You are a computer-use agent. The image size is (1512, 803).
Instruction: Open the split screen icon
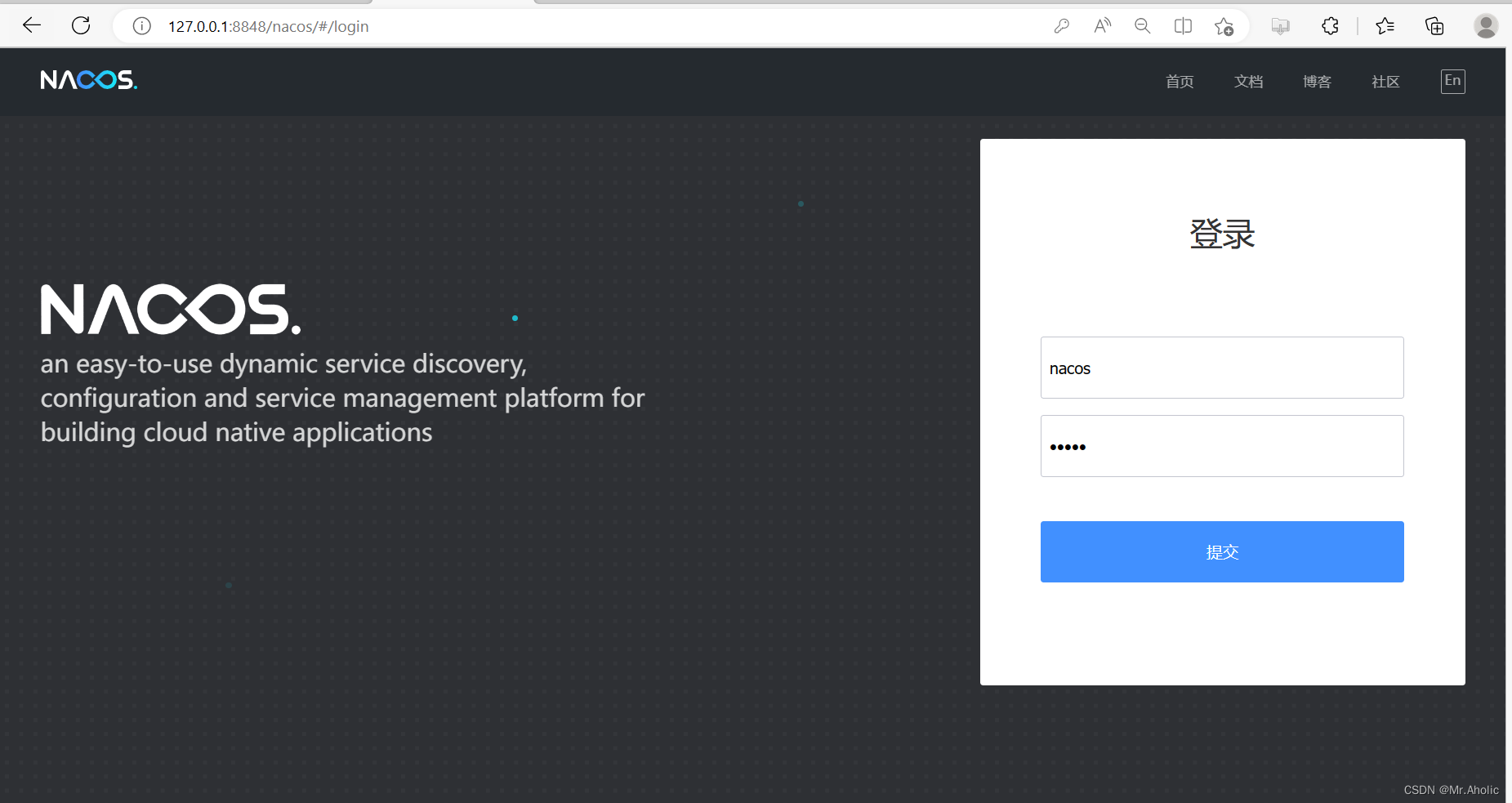[1183, 26]
